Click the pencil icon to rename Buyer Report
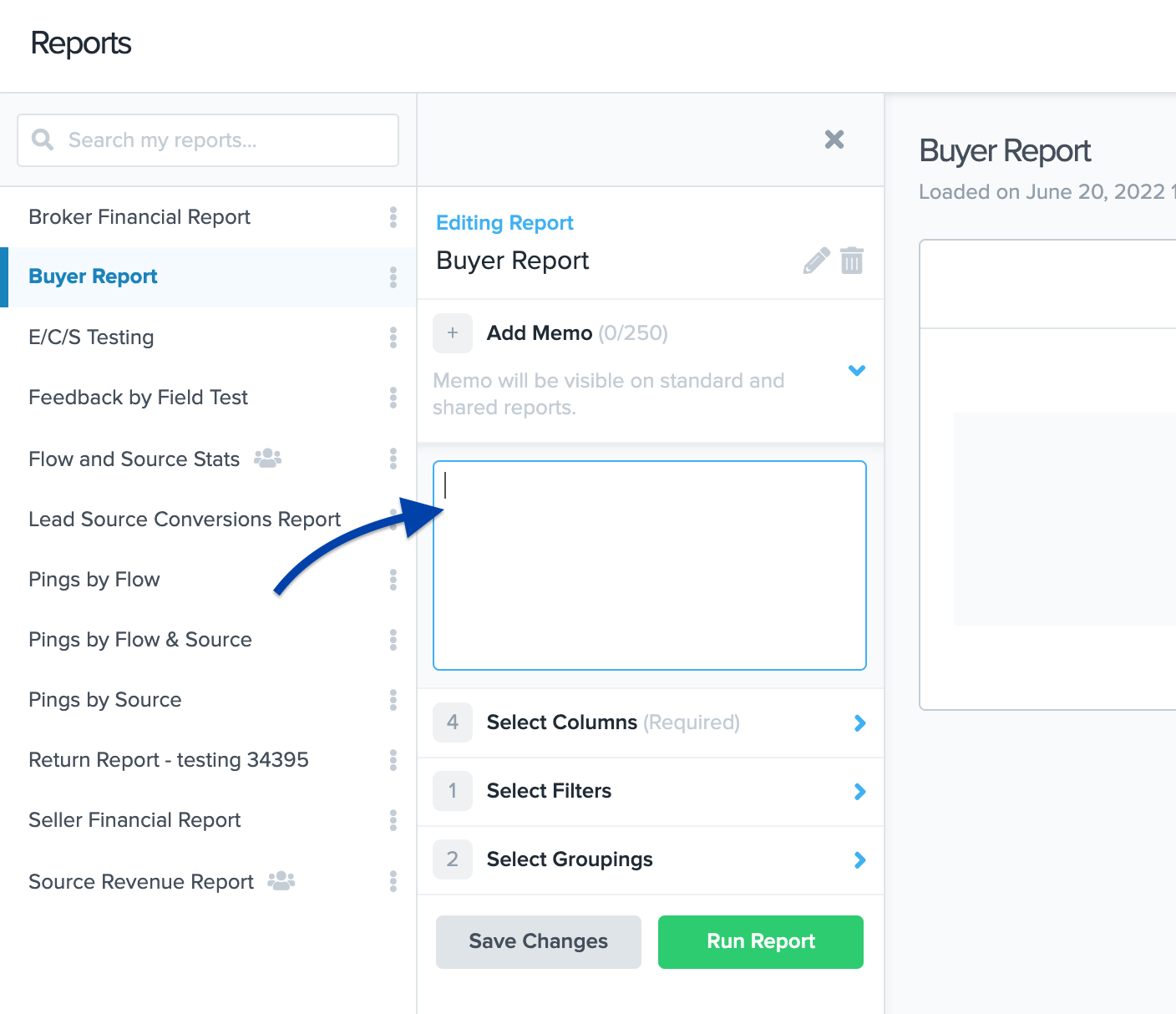Screen dimensions: 1176x1014 coord(816,261)
